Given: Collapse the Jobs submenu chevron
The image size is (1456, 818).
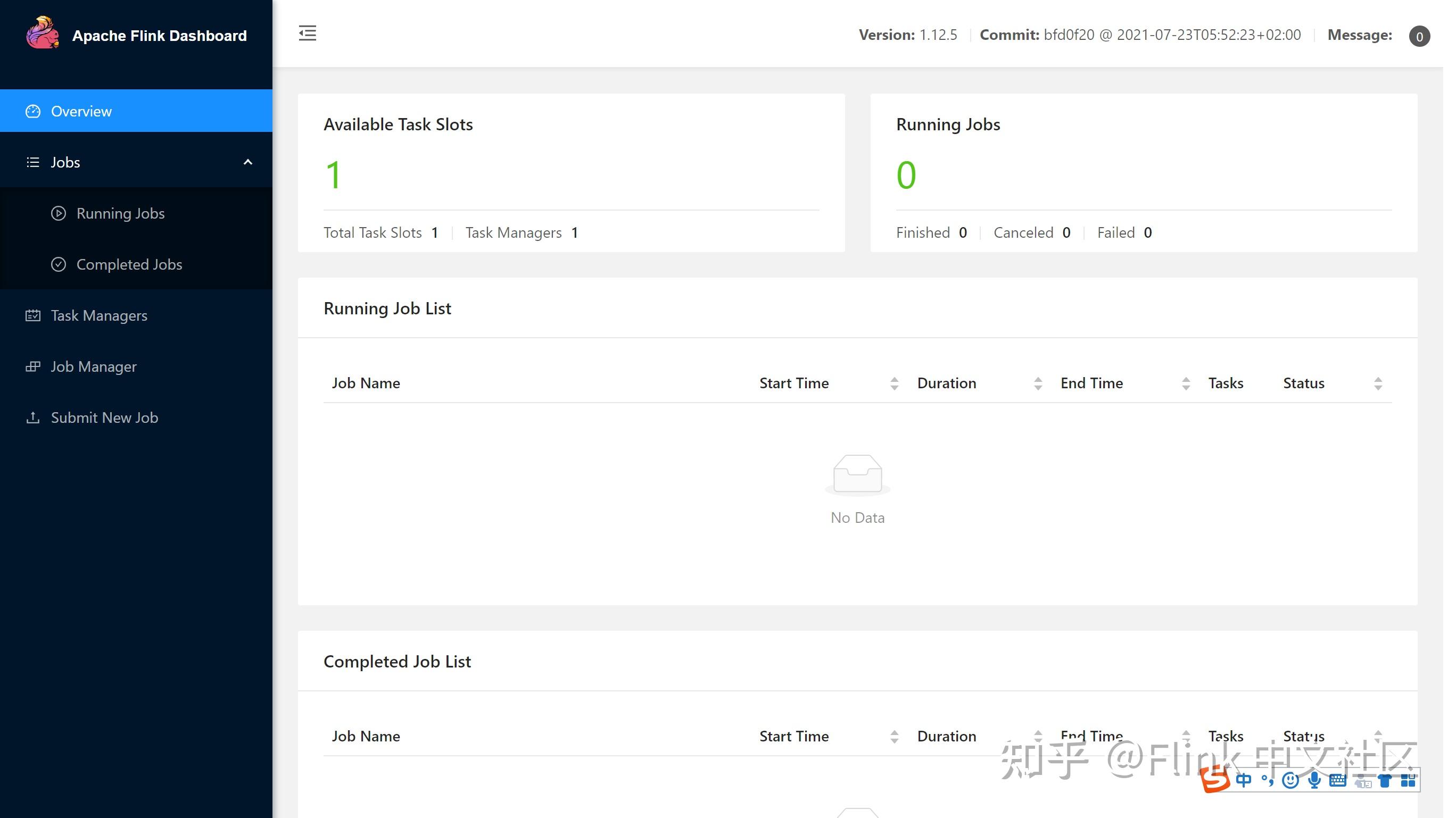Looking at the screenshot, I should click(247, 163).
